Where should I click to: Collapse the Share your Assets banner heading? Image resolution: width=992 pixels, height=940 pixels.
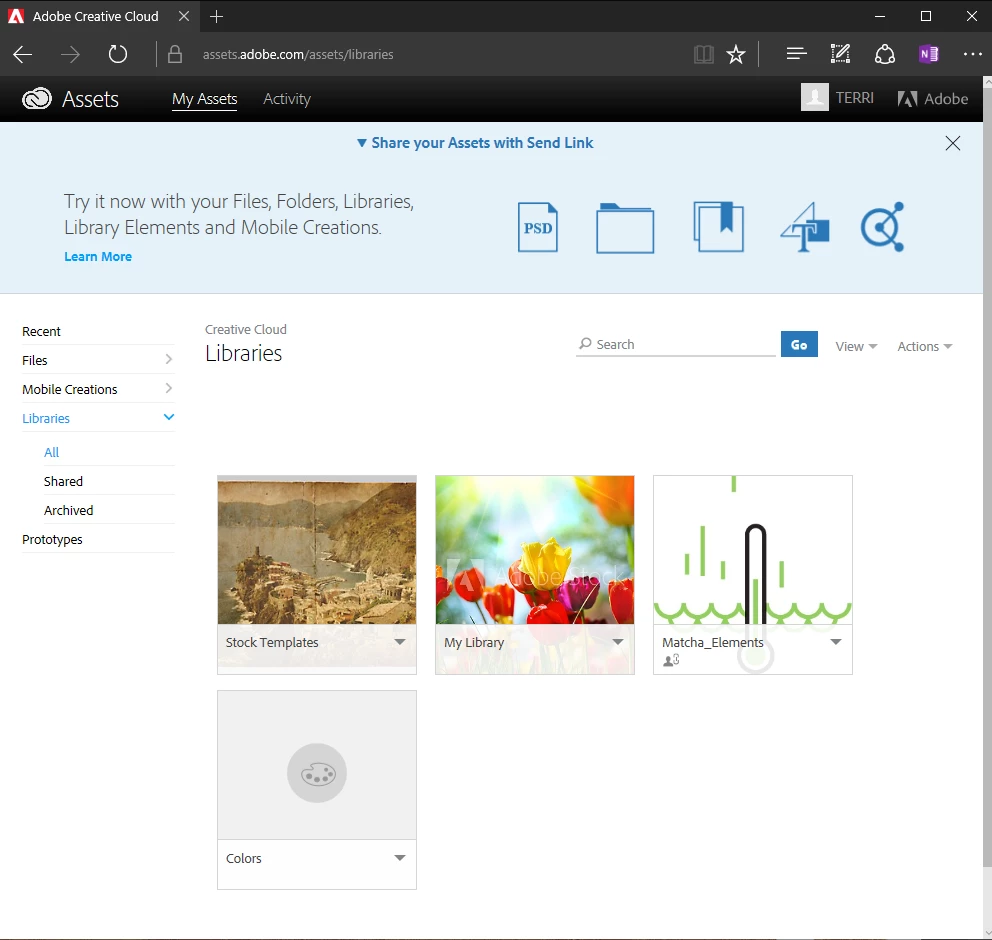(x=475, y=143)
